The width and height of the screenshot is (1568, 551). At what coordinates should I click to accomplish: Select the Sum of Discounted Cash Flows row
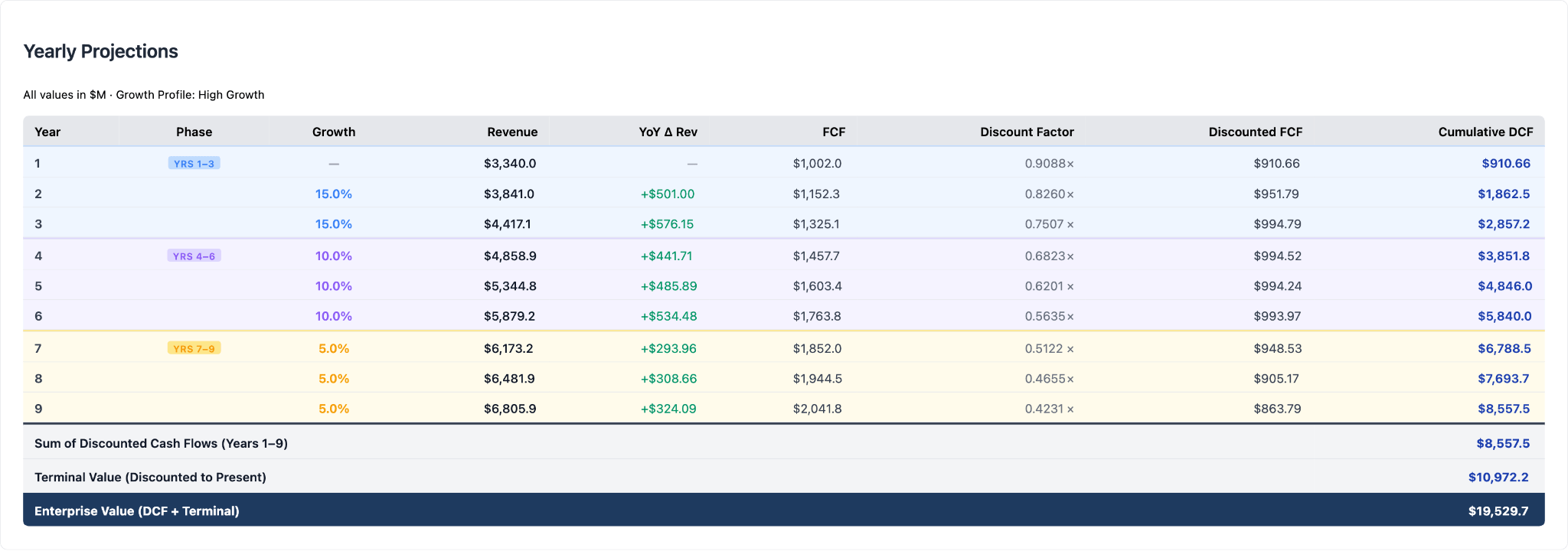pos(784,443)
